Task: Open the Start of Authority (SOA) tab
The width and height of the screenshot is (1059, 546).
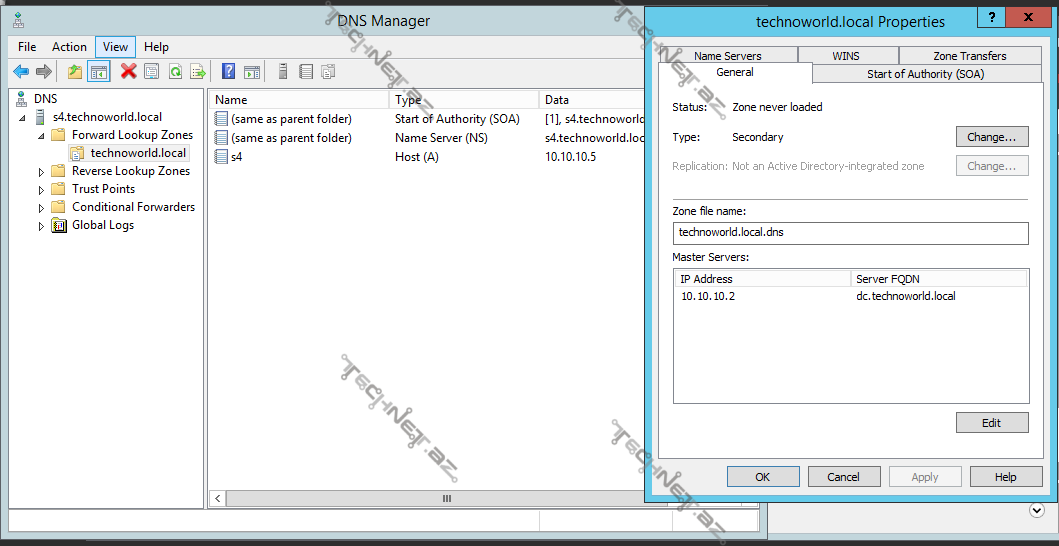Action: 926,74
